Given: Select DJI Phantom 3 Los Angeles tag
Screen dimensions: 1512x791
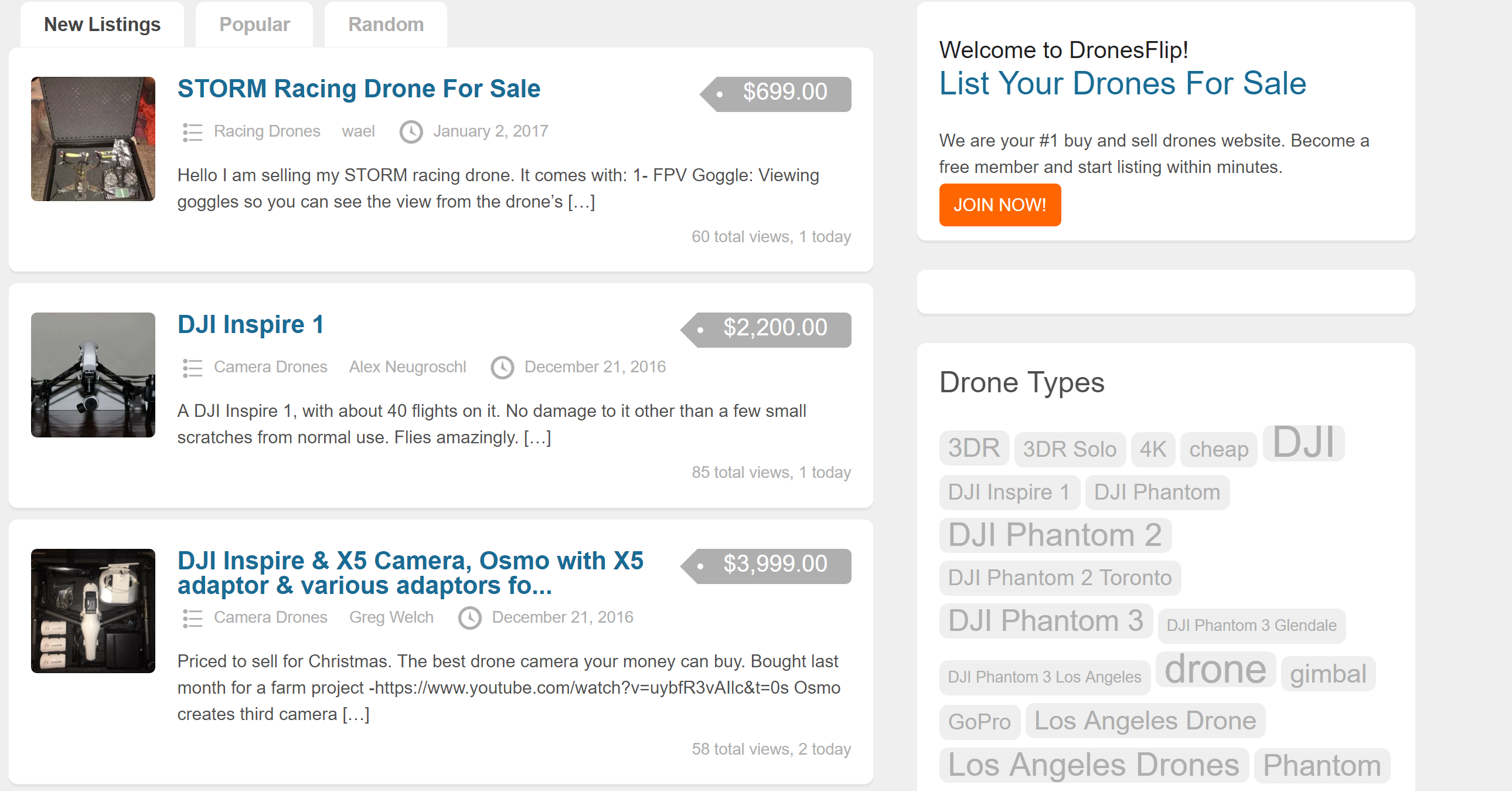Looking at the screenshot, I should (x=1044, y=677).
